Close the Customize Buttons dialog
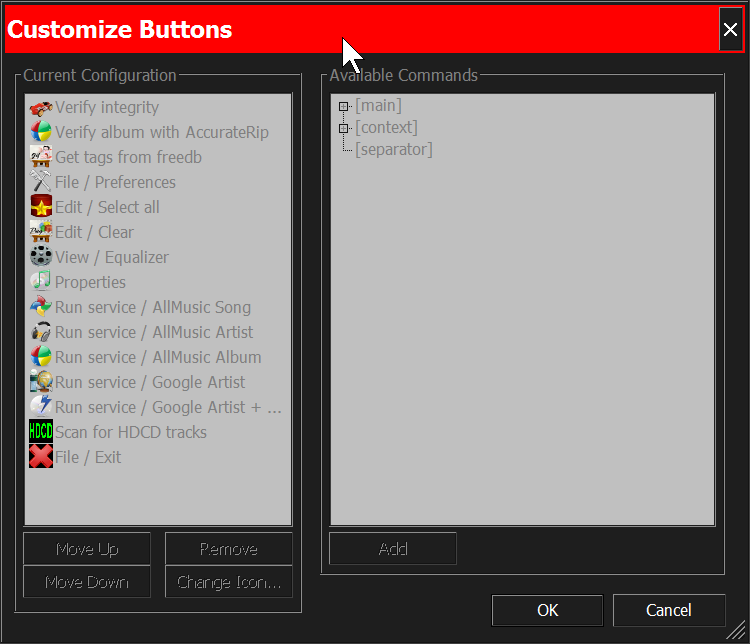The image size is (750, 644). tap(730, 30)
